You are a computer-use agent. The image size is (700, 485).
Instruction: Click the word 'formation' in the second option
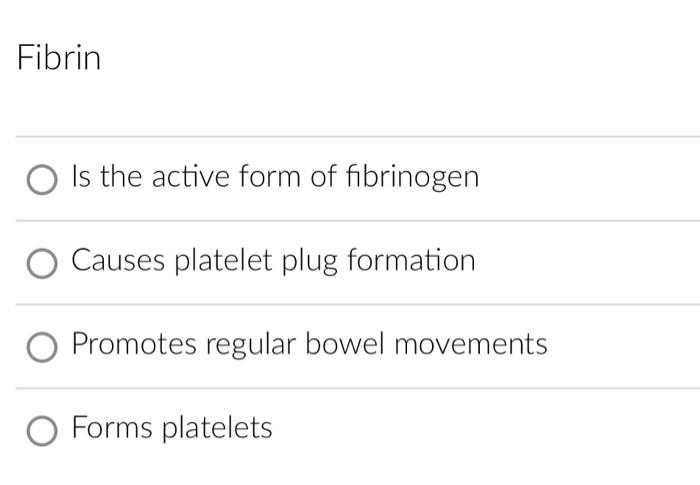tap(411, 260)
